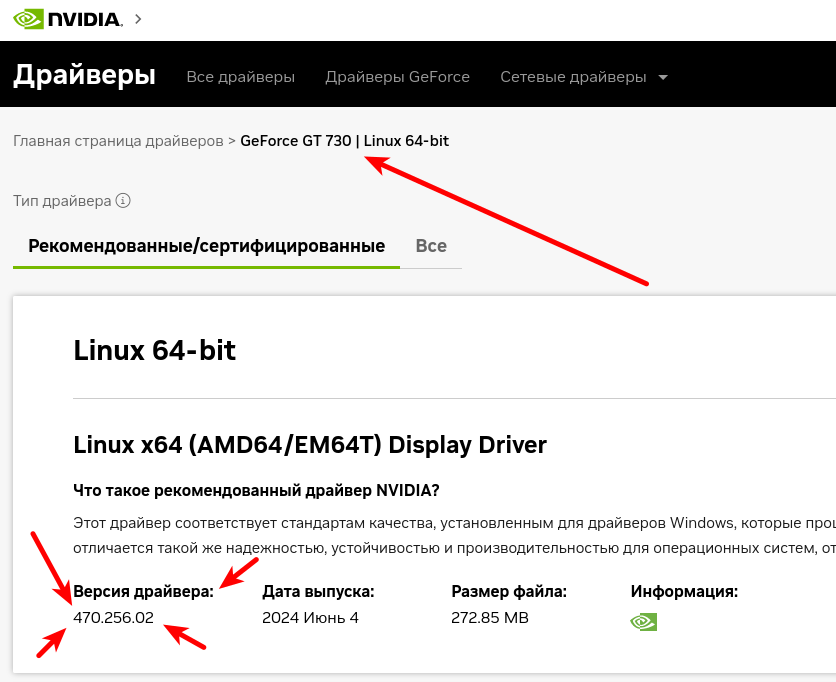Switch to the Рекомендованные/сертифицированные tab

[206, 246]
